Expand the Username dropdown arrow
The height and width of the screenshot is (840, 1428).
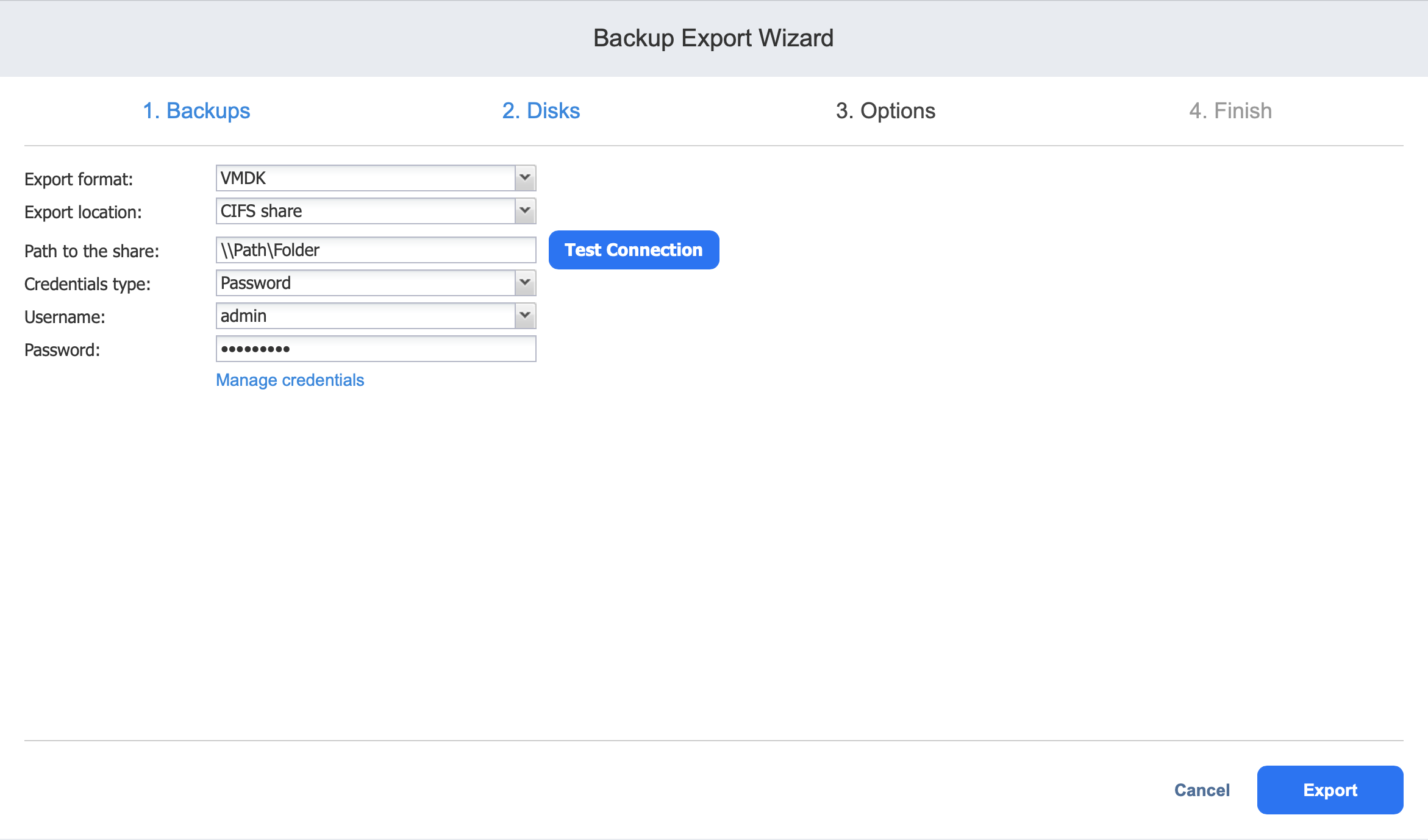coord(525,316)
